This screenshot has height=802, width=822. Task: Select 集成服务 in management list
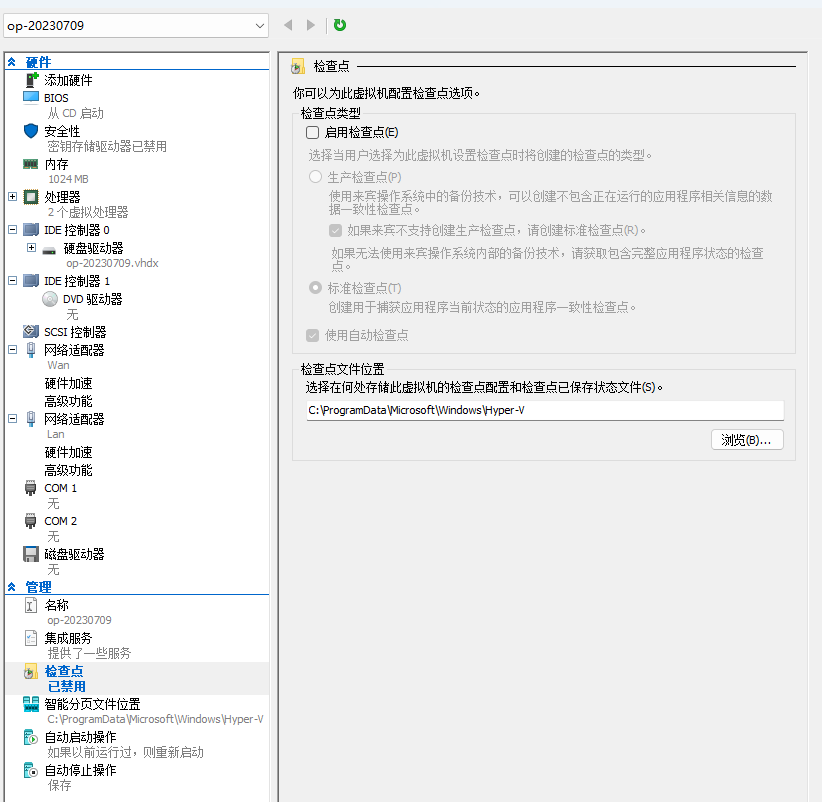[x=68, y=638]
